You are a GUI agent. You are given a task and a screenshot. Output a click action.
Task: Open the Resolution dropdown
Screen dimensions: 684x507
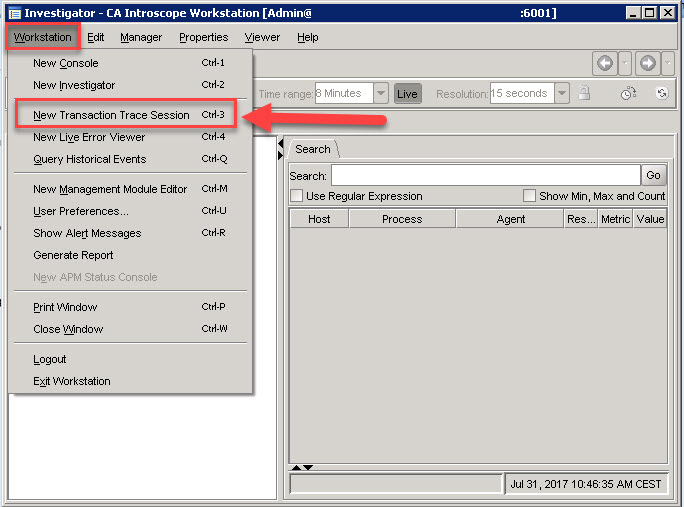[562, 93]
